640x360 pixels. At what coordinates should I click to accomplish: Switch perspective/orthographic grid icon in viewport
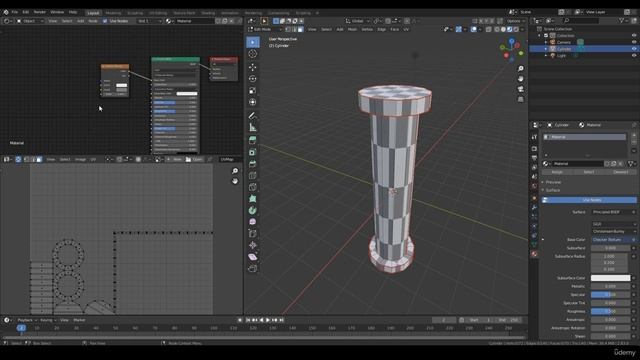(520, 99)
